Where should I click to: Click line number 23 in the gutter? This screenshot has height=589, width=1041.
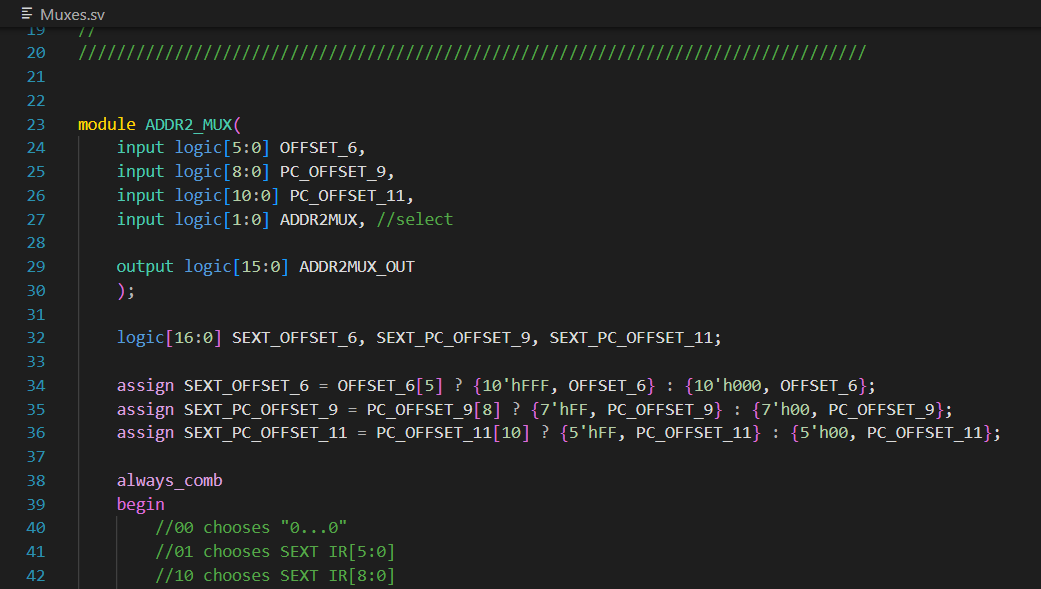point(36,124)
